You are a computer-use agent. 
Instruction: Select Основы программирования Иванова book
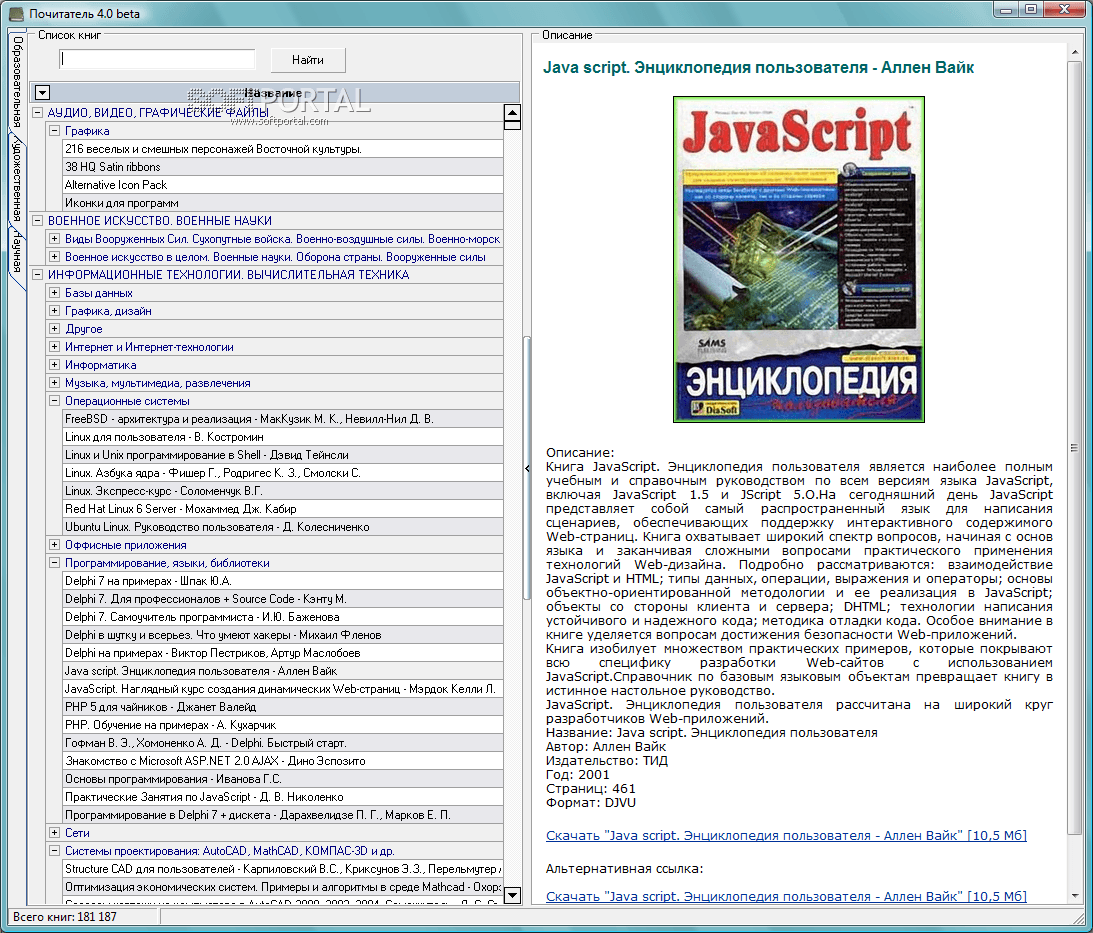click(x=283, y=779)
